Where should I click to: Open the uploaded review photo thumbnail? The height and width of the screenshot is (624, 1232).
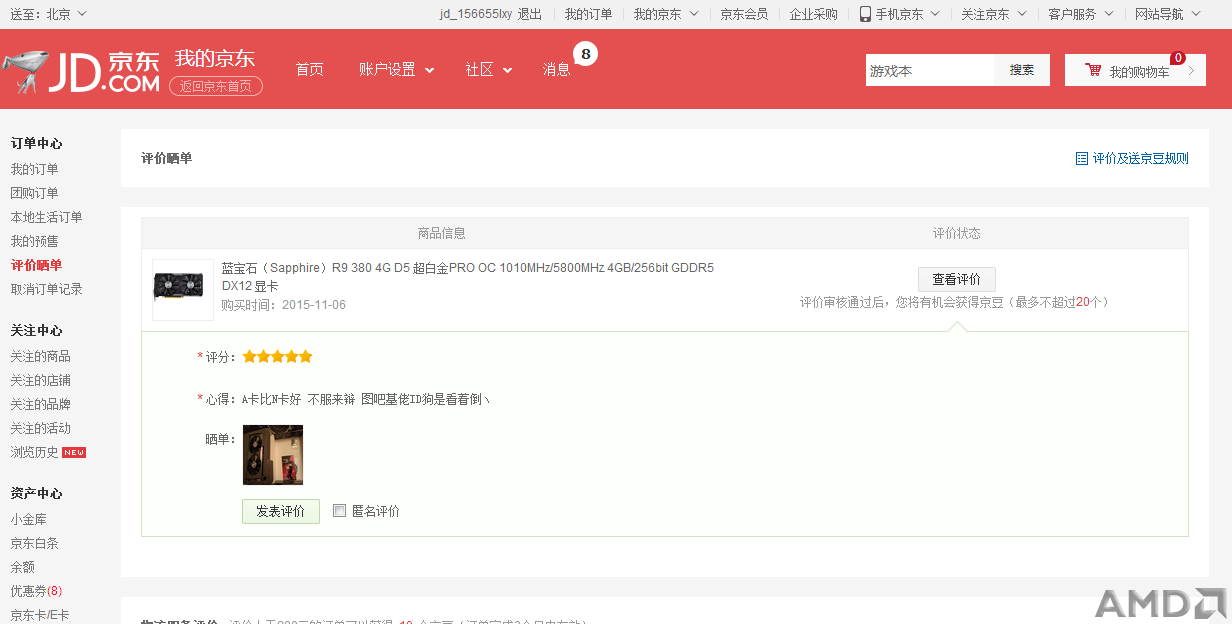click(273, 455)
